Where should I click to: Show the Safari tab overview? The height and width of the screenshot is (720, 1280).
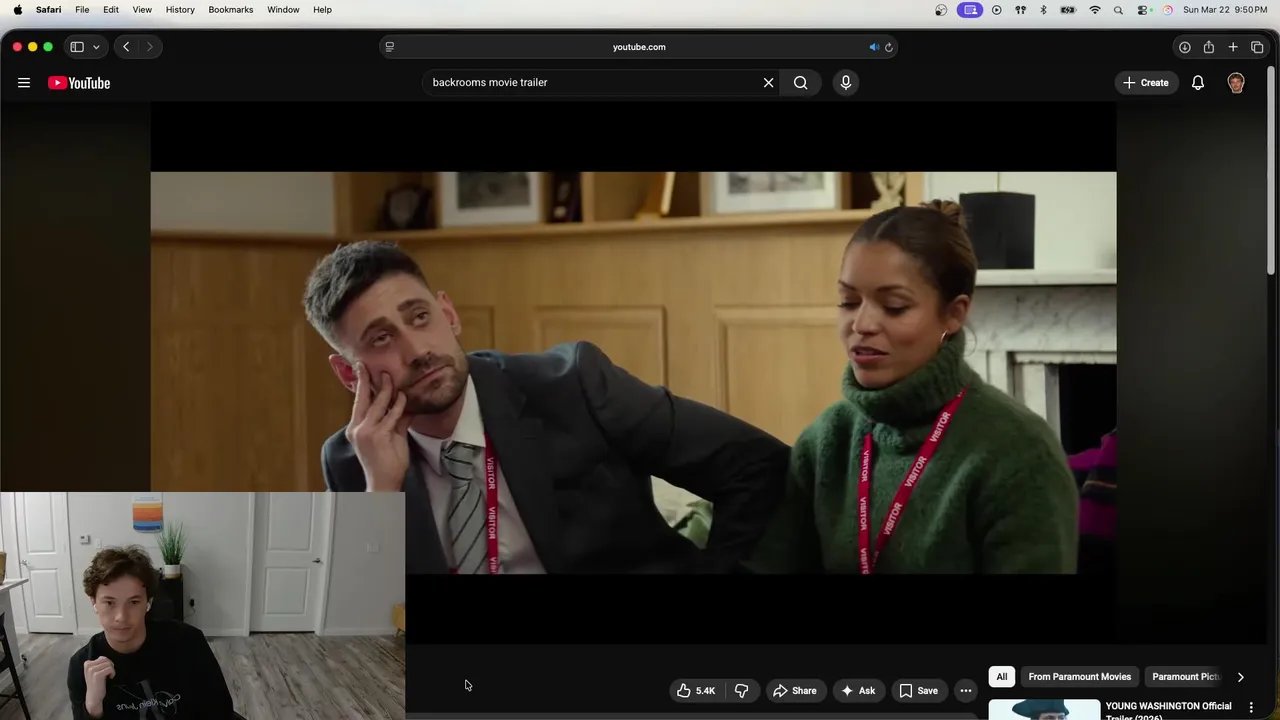pos(1257,47)
